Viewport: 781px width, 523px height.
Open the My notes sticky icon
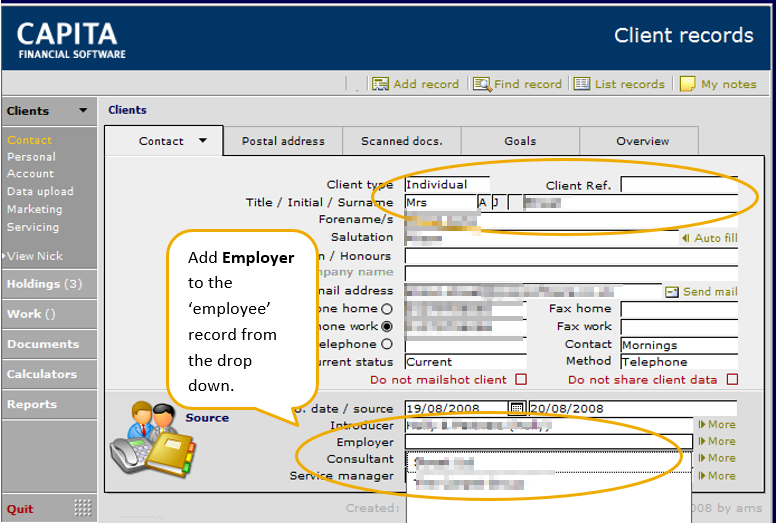687,84
